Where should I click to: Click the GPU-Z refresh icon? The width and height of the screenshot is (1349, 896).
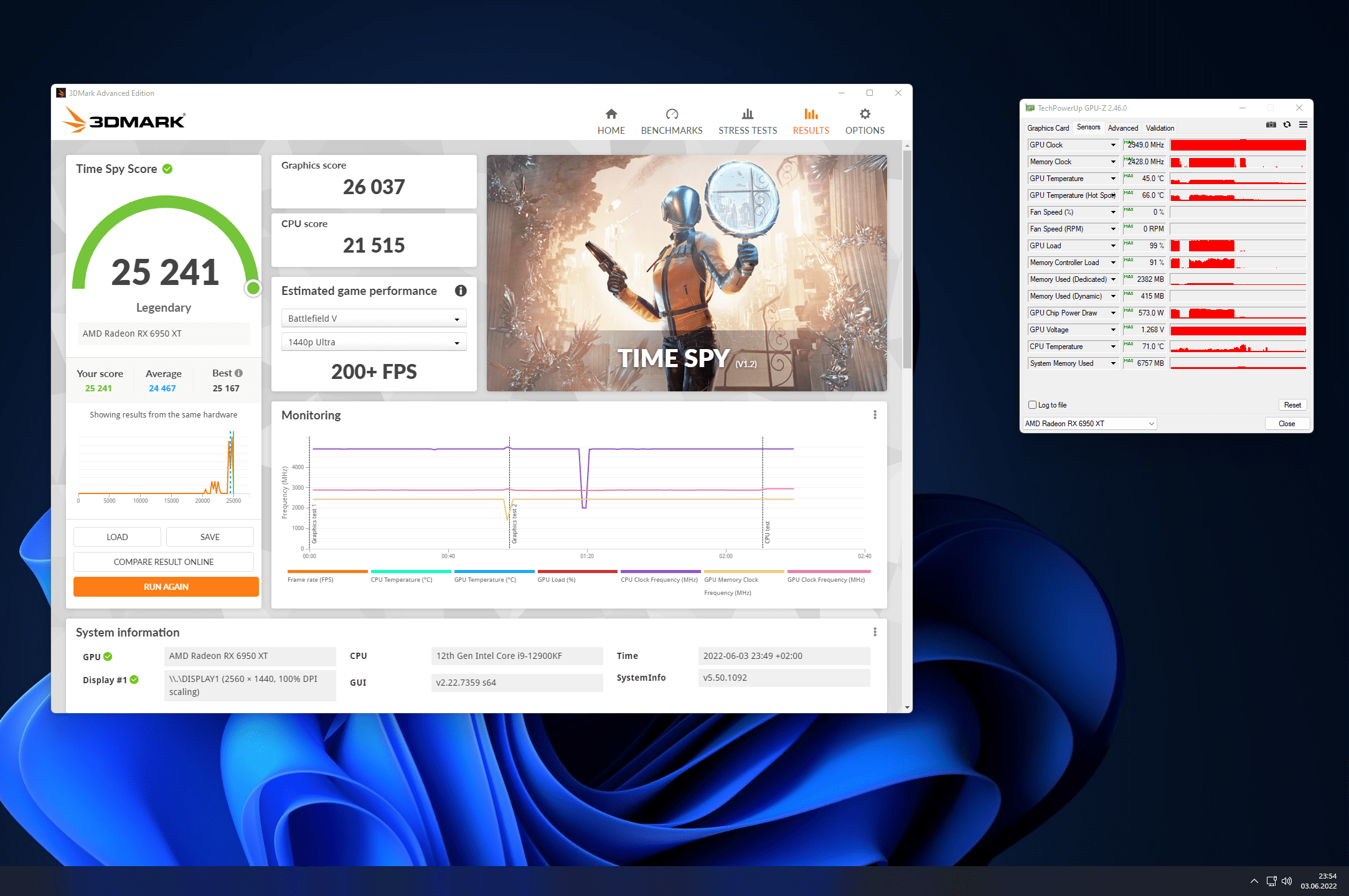(1287, 125)
